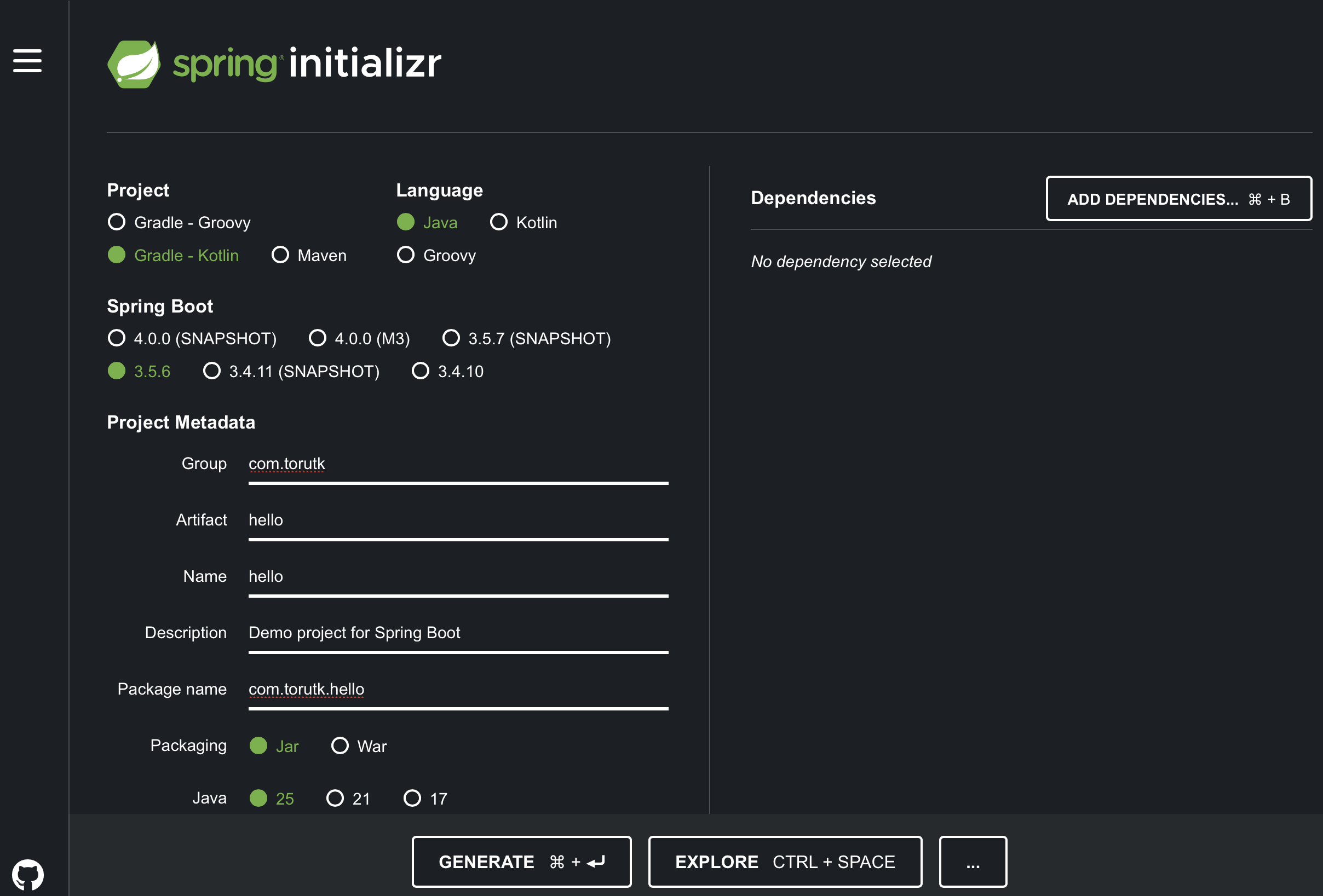Screen dimensions: 1323x896
Task: Select Spring Boot 4.0.0 (M3)
Action: (x=317, y=338)
